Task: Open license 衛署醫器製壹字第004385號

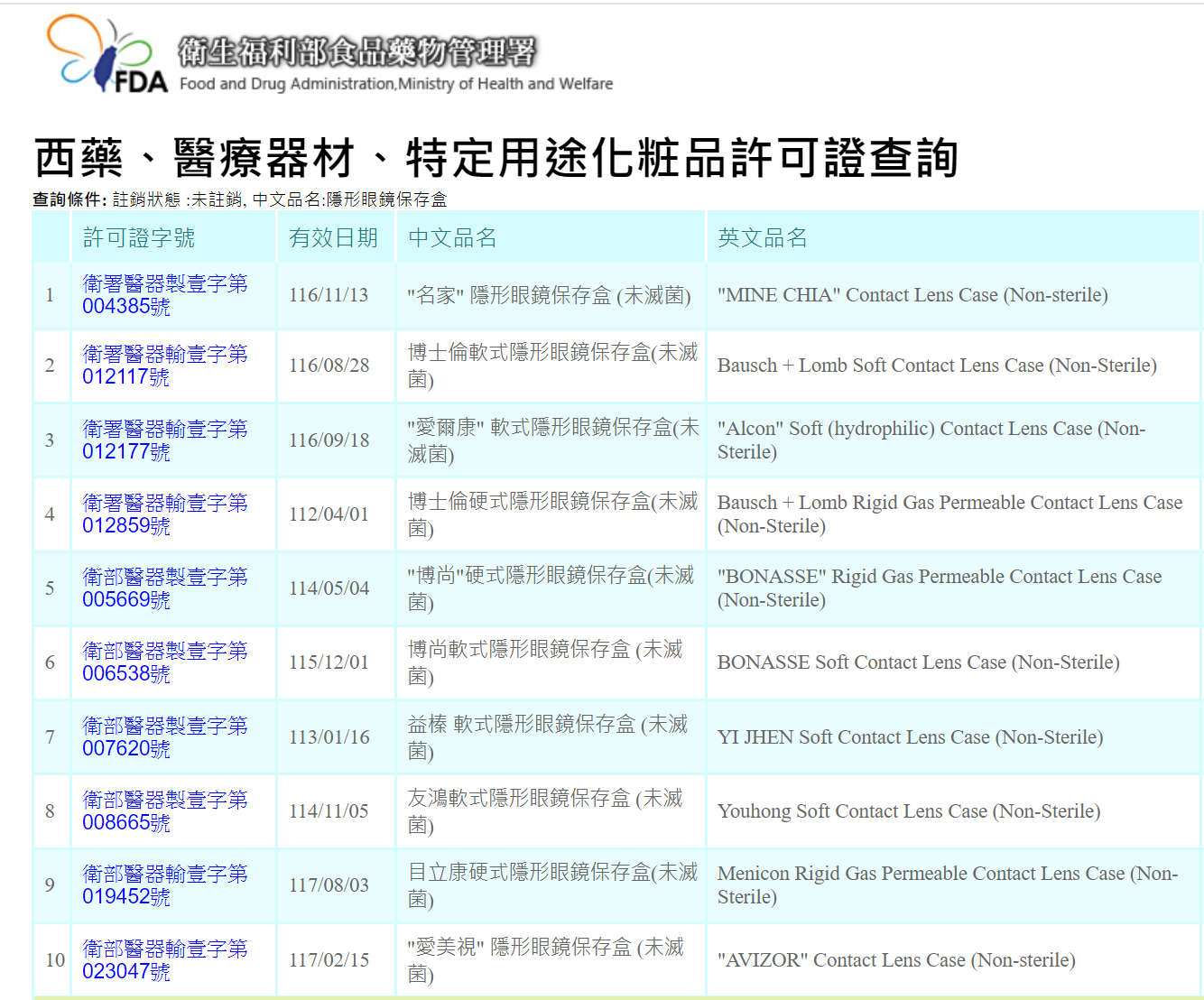Action: 165,295
